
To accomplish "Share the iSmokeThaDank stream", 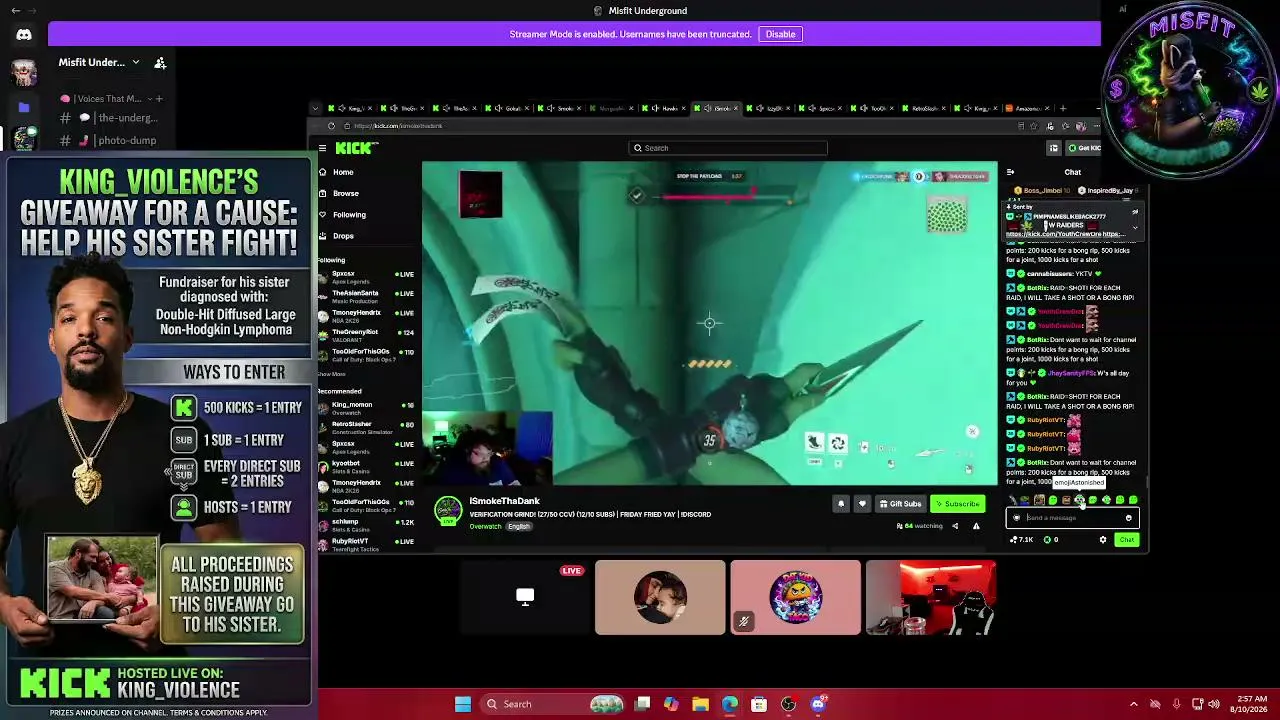I will [954, 526].
